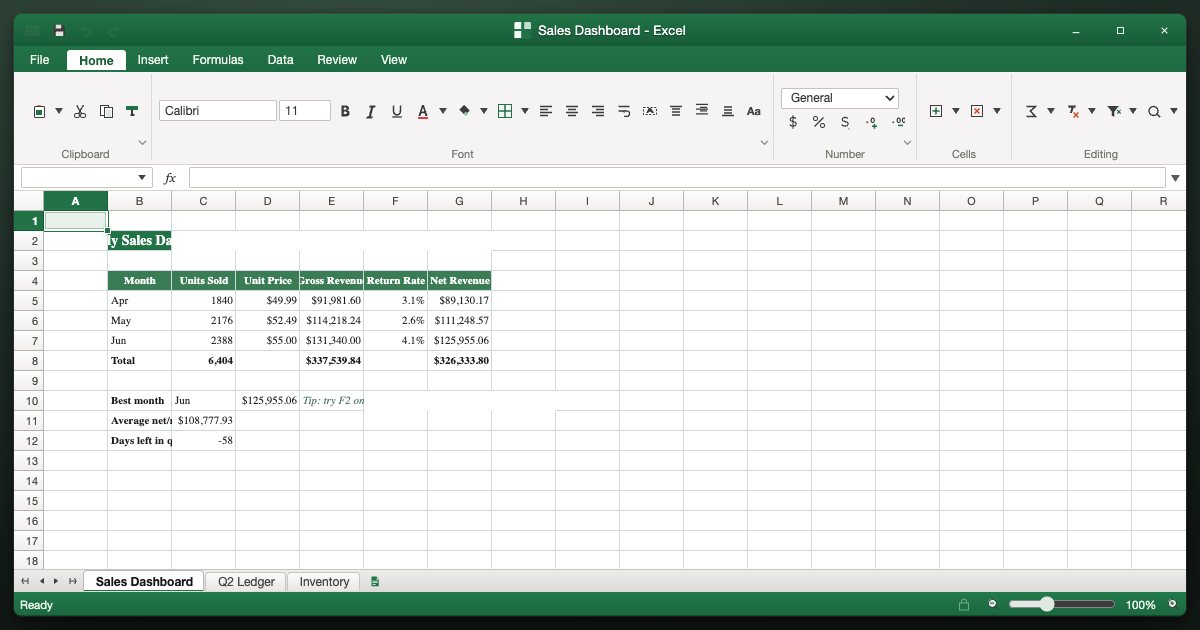Switch to the Formulas ribbon tab

click(x=218, y=60)
